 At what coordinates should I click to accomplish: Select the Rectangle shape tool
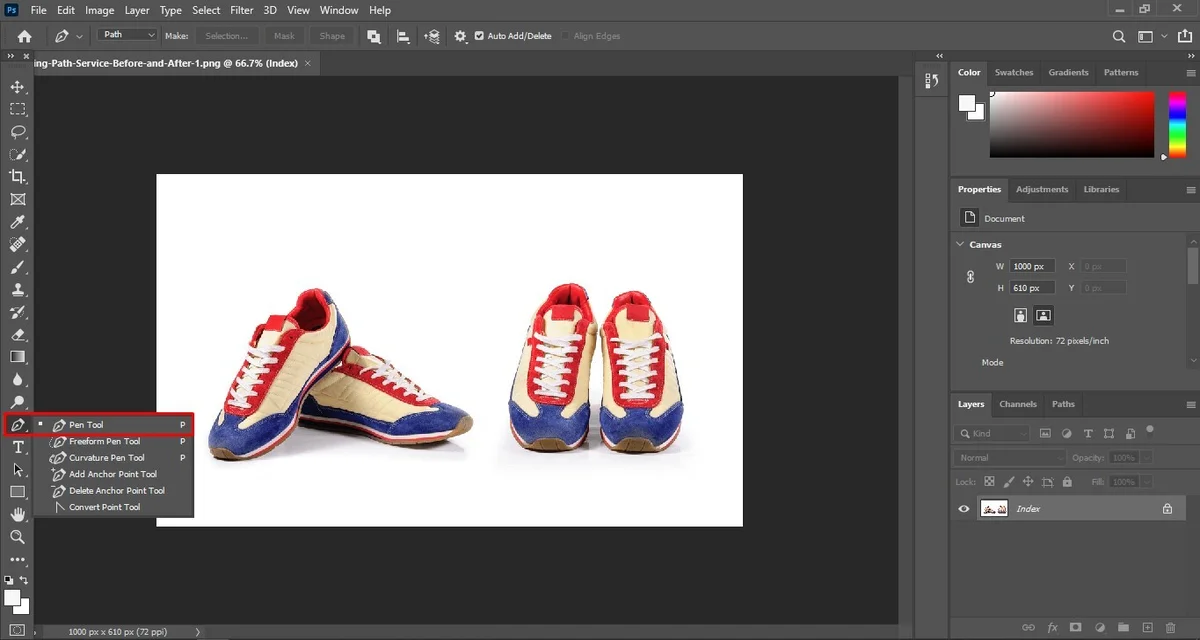coord(17,492)
